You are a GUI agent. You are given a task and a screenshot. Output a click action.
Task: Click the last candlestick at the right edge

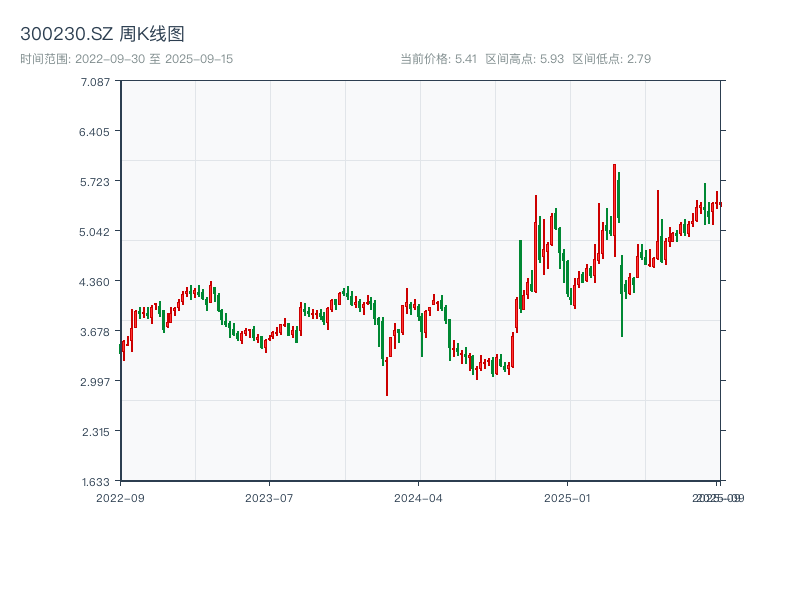click(720, 204)
